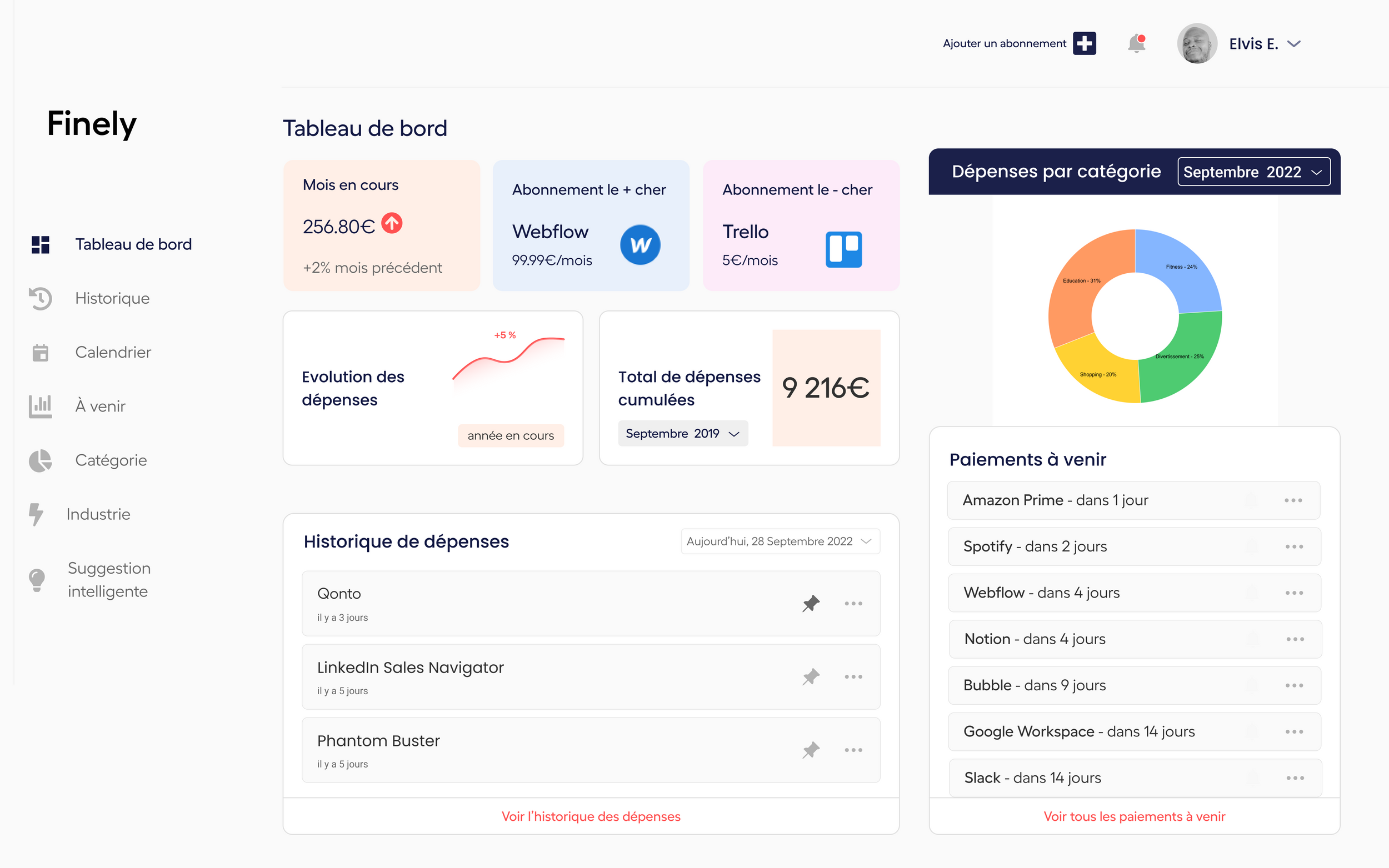Pin the Phantom Buster entry

(810, 750)
